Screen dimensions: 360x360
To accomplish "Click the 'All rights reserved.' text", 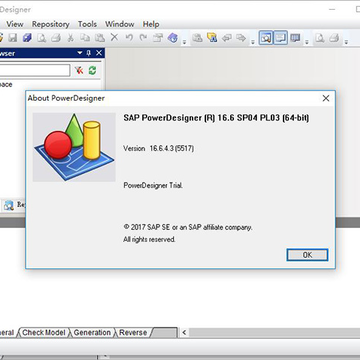I will [149, 239].
